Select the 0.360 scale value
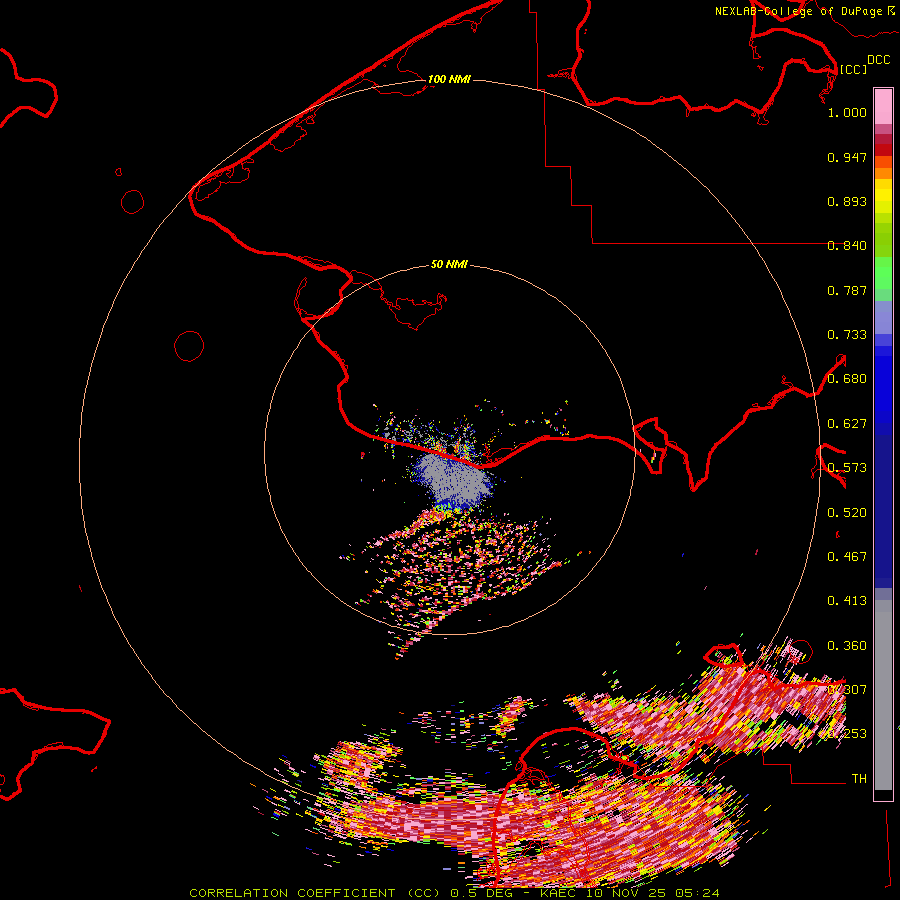This screenshot has width=900, height=900. click(x=847, y=646)
